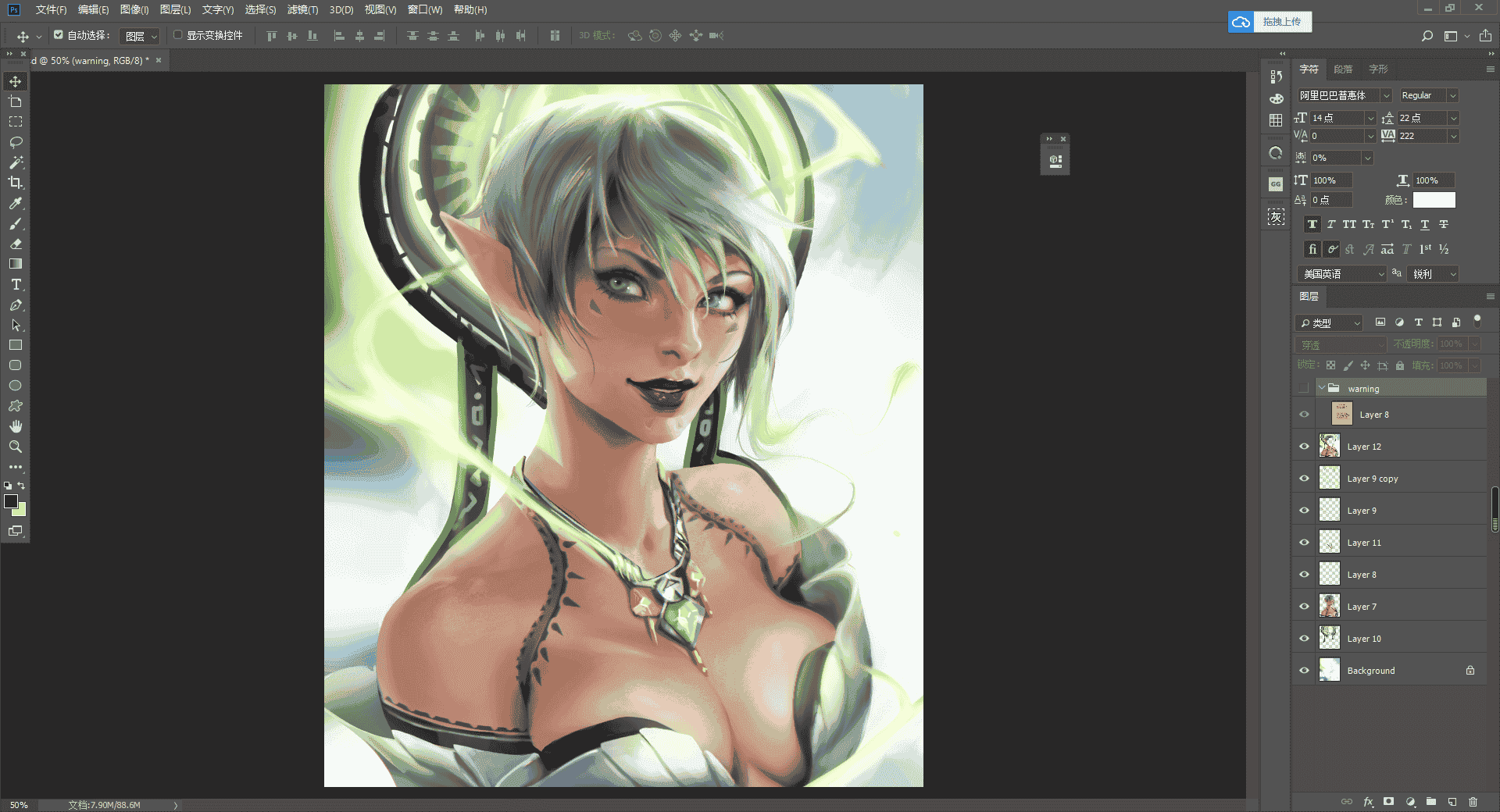Image resolution: width=1500 pixels, height=812 pixels.
Task: Click the font size field 14 点
Action: tap(1337, 118)
